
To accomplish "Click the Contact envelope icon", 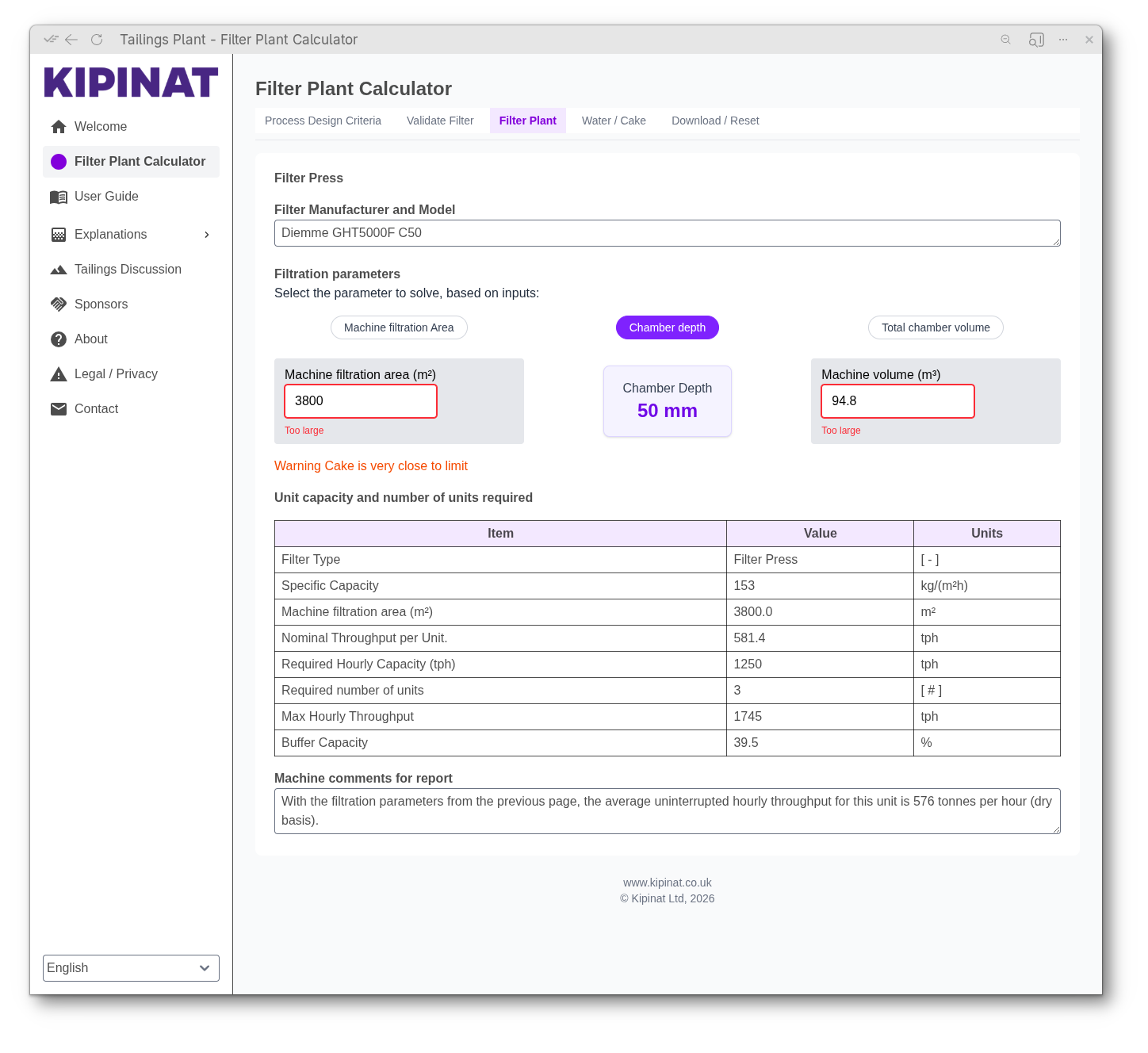I will pos(59,409).
